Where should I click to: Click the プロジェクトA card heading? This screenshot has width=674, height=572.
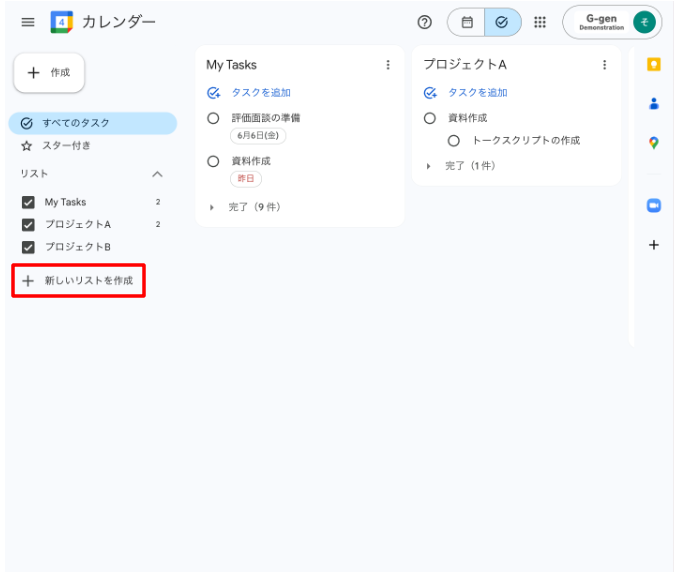tap(465, 64)
